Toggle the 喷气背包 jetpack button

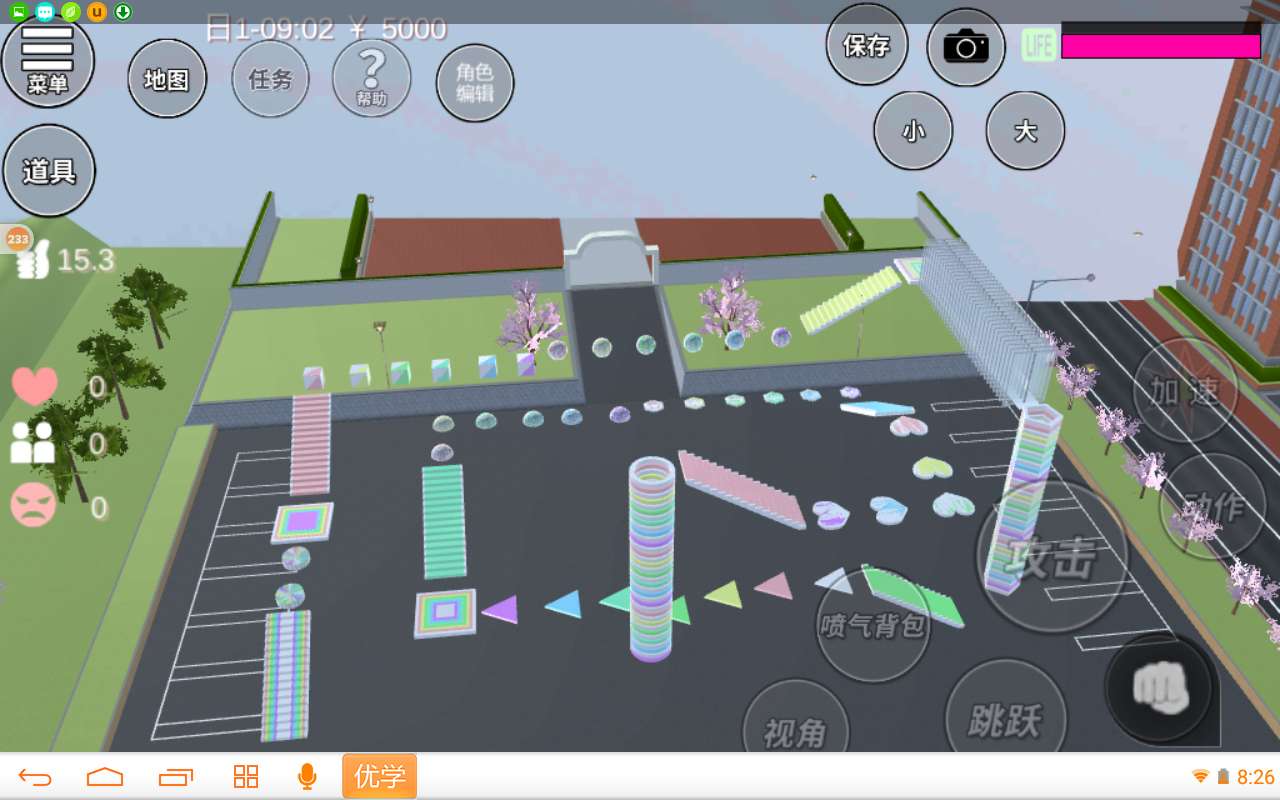pos(873,625)
